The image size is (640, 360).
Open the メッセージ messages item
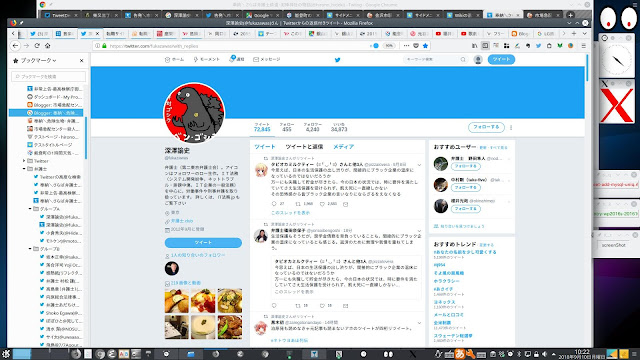(x=267, y=60)
